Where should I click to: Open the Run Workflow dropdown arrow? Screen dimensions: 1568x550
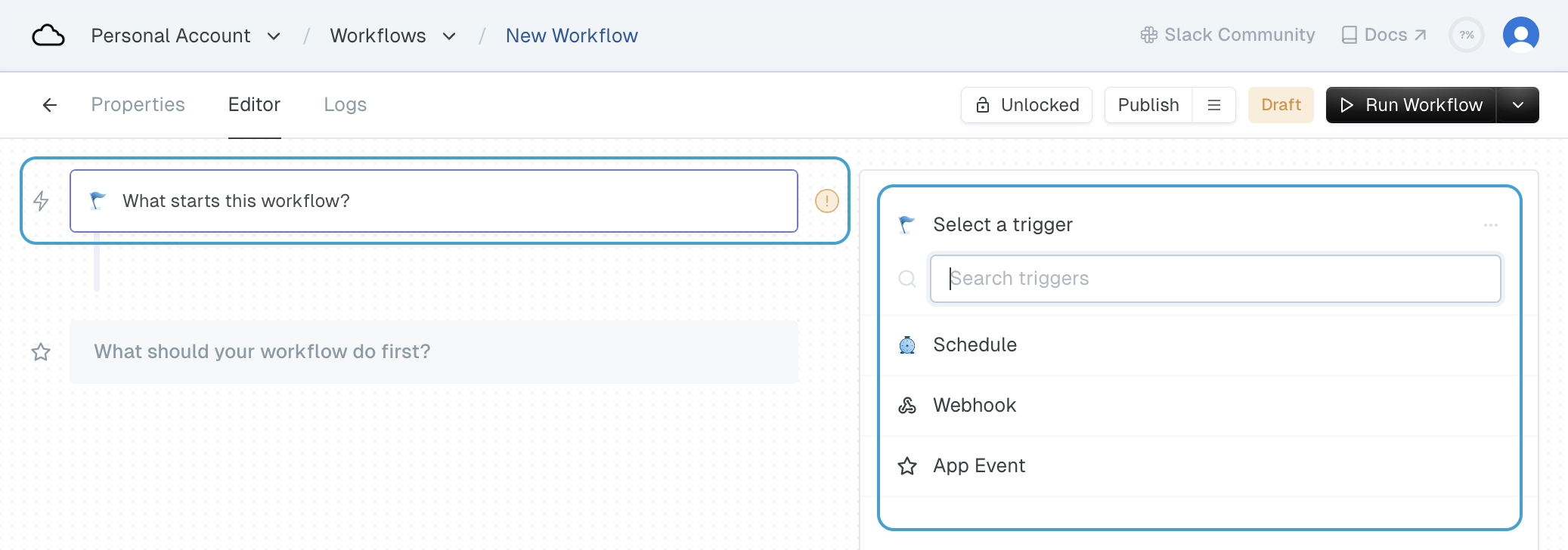coord(1517,105)
